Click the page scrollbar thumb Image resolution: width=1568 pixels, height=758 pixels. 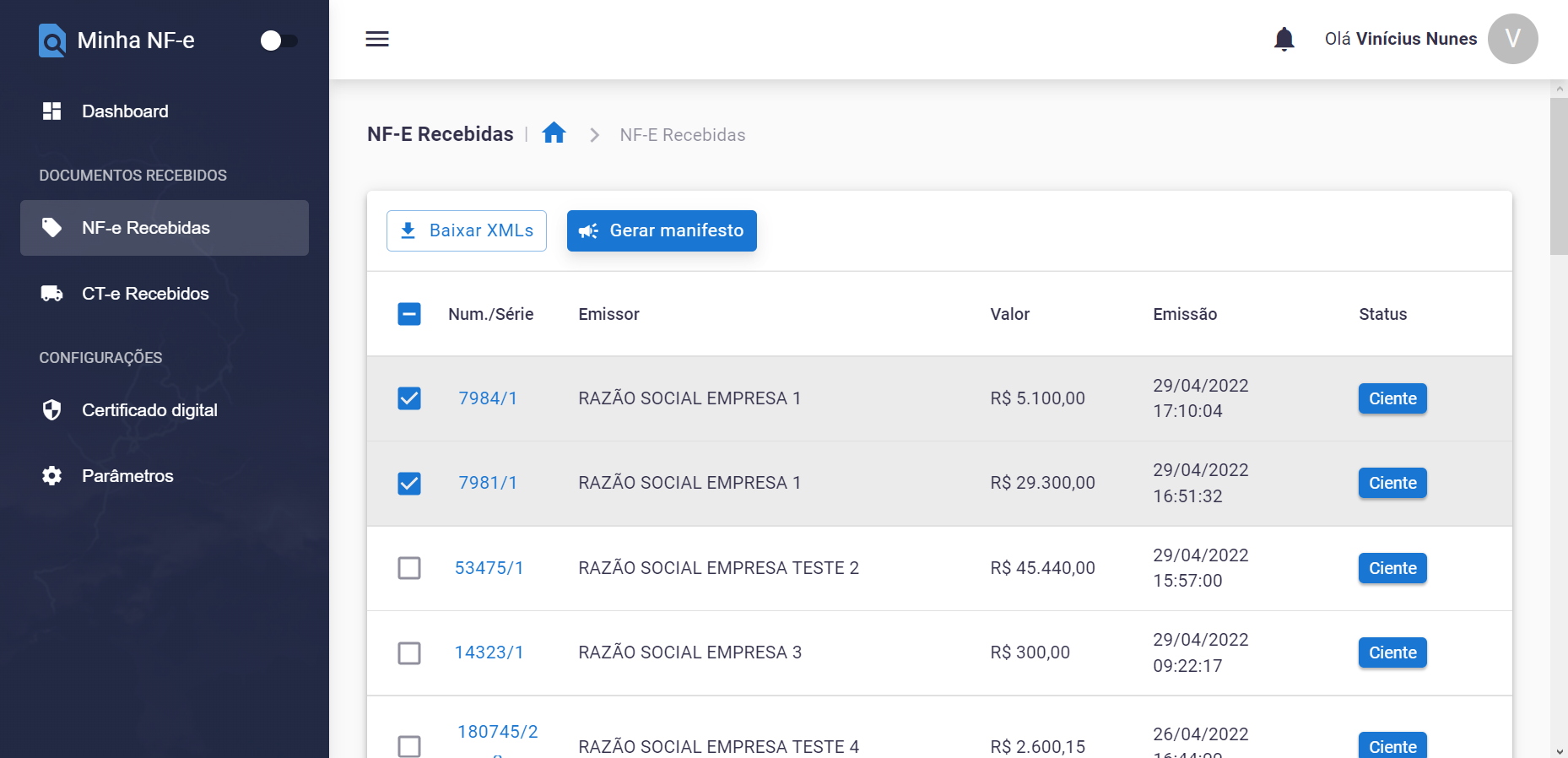(1559, 176)
